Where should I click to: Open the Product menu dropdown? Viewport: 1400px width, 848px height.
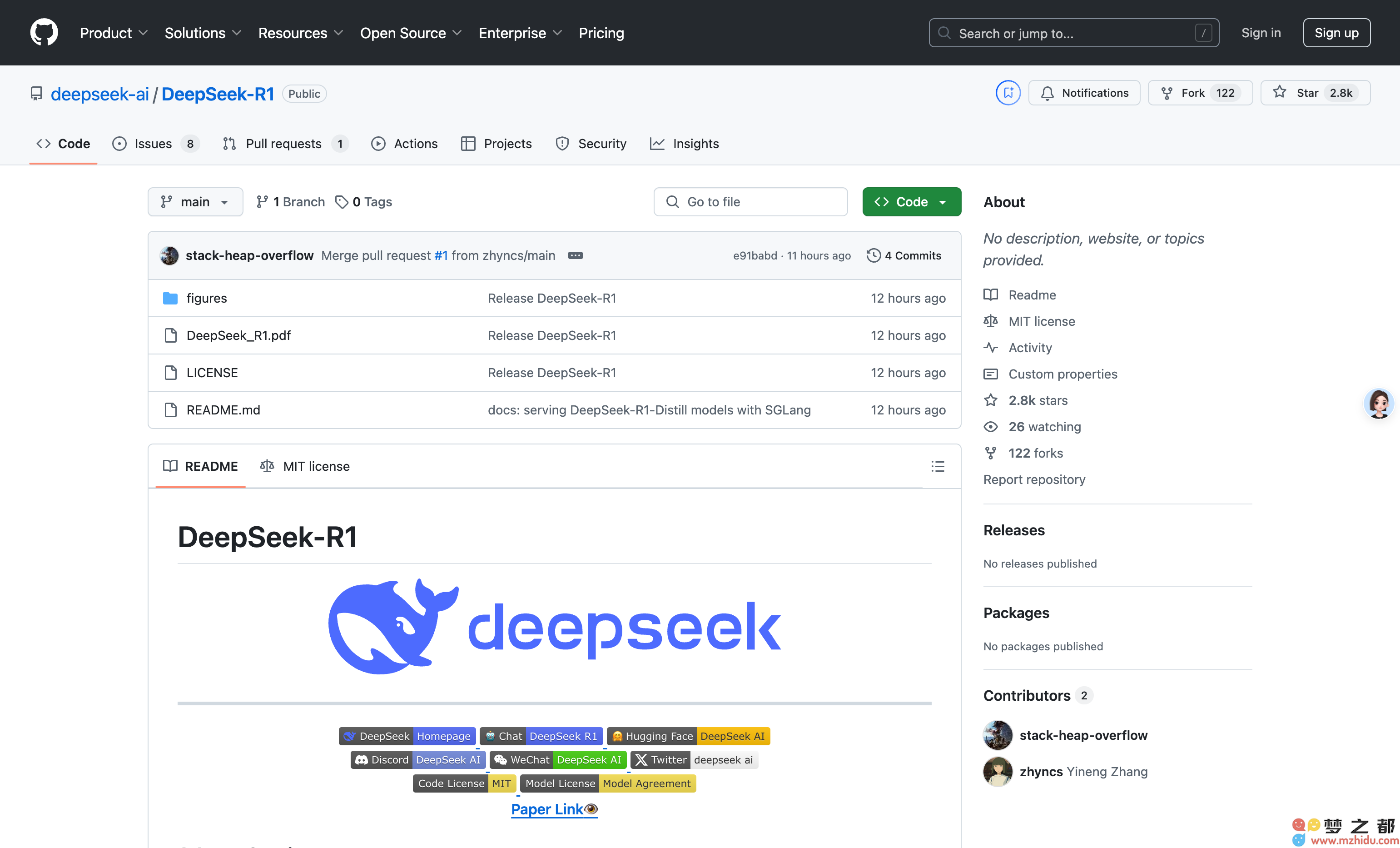click(114, 33)
